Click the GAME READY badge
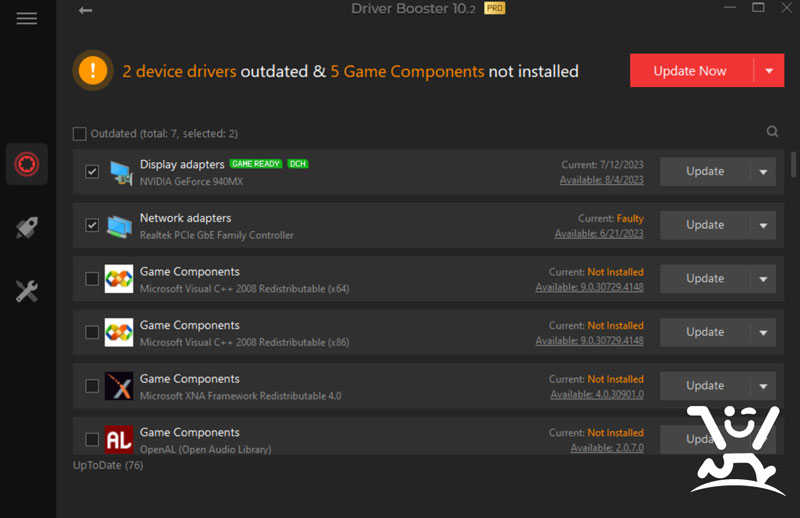800x518 pixels. (x=256, y=164)
